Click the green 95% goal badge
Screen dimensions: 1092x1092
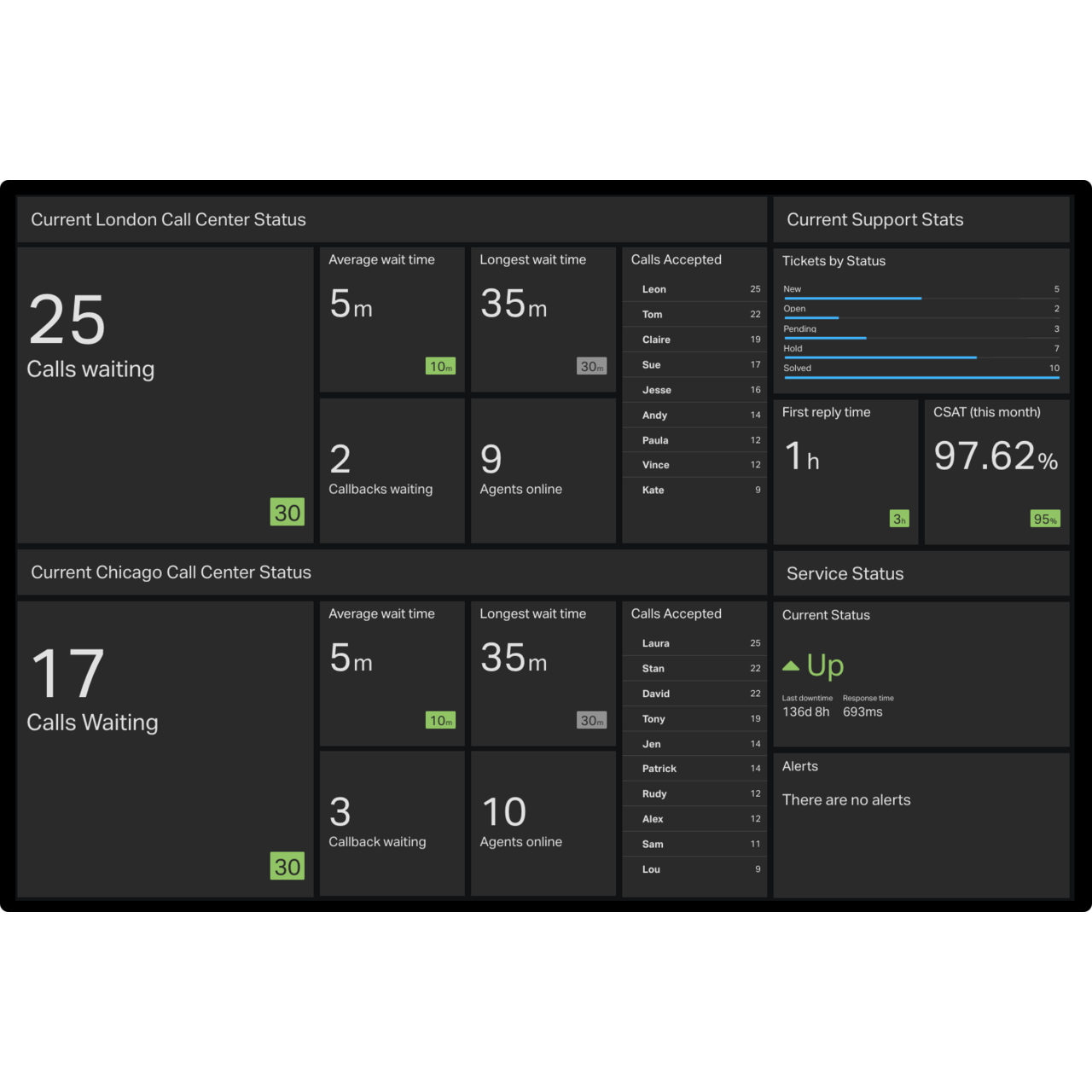click(1045, 519)
